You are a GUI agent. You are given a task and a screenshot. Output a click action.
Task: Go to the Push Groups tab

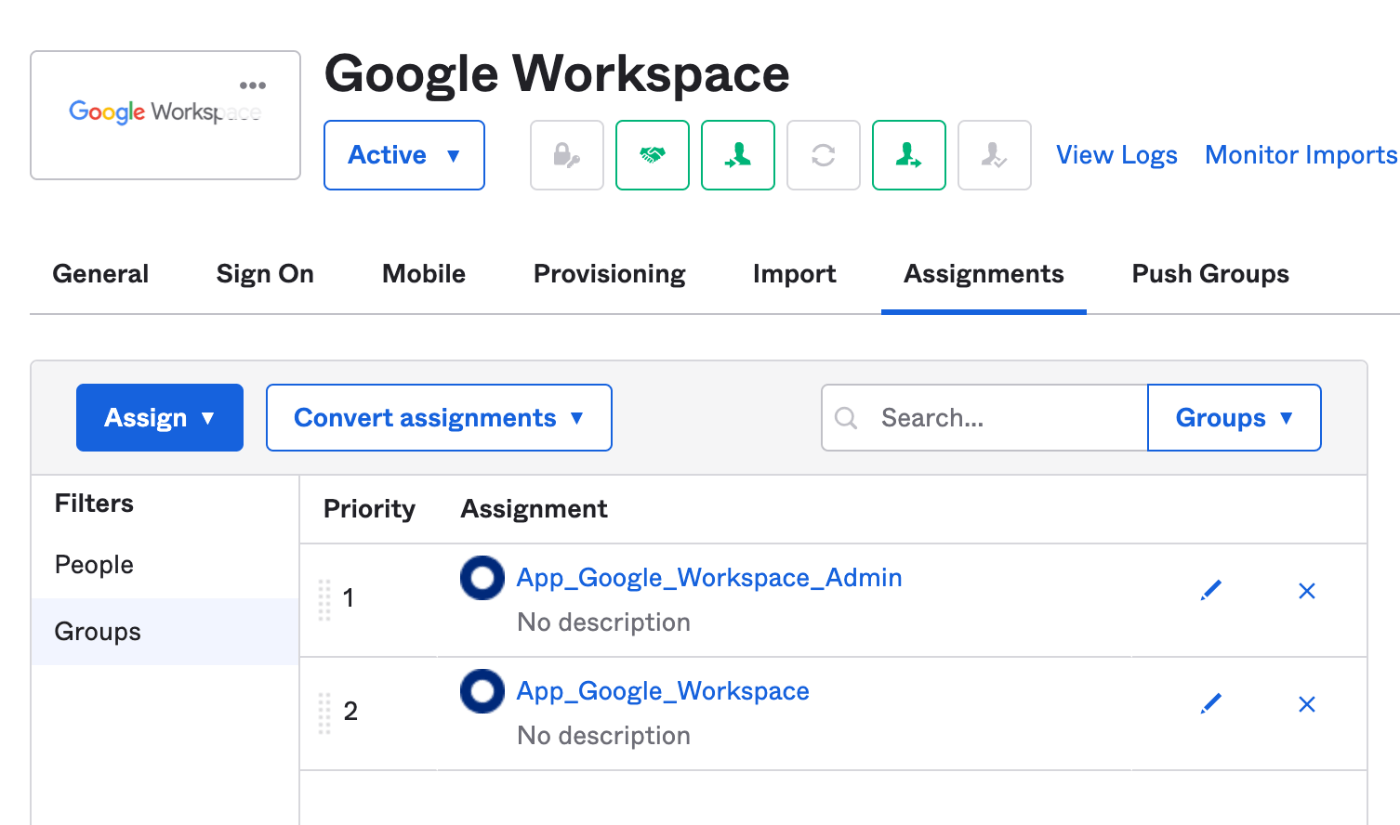[x=1210, y=274]
